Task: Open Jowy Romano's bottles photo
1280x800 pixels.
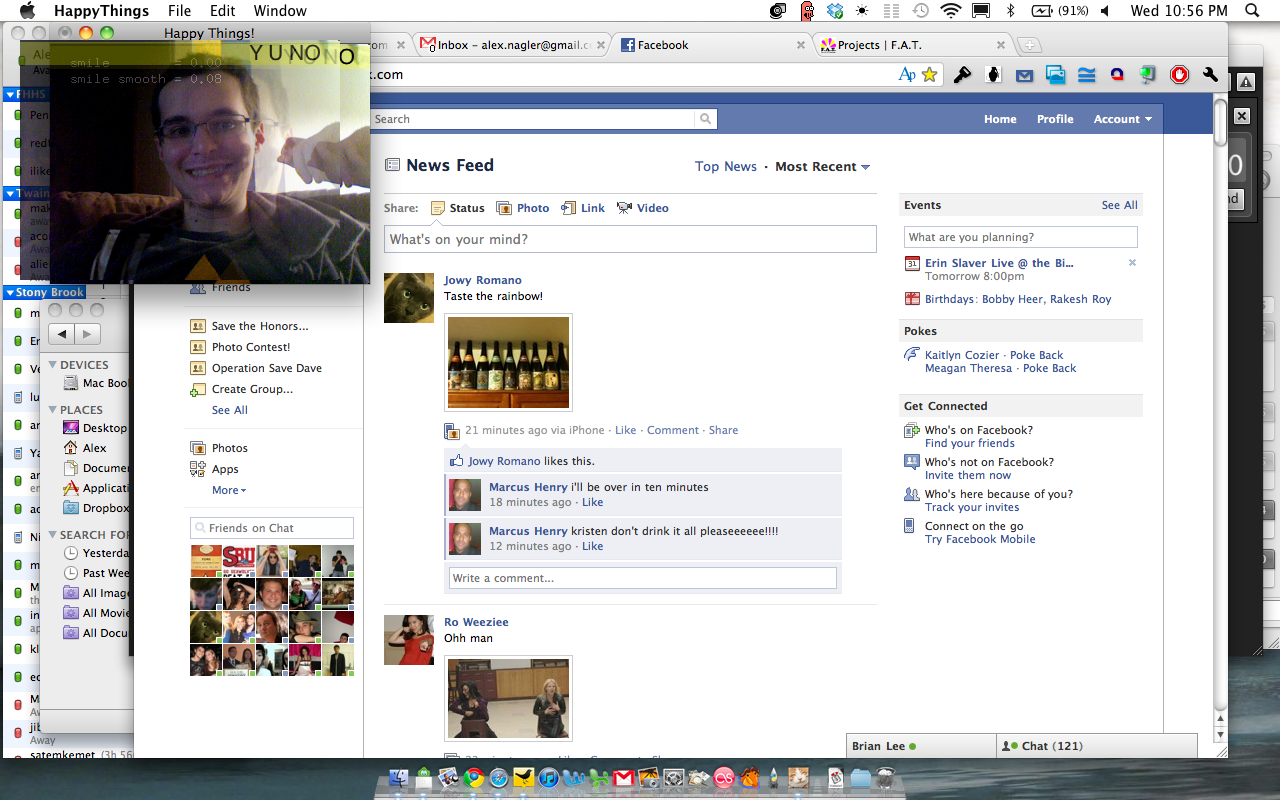Action: click(x=509, y=362)
